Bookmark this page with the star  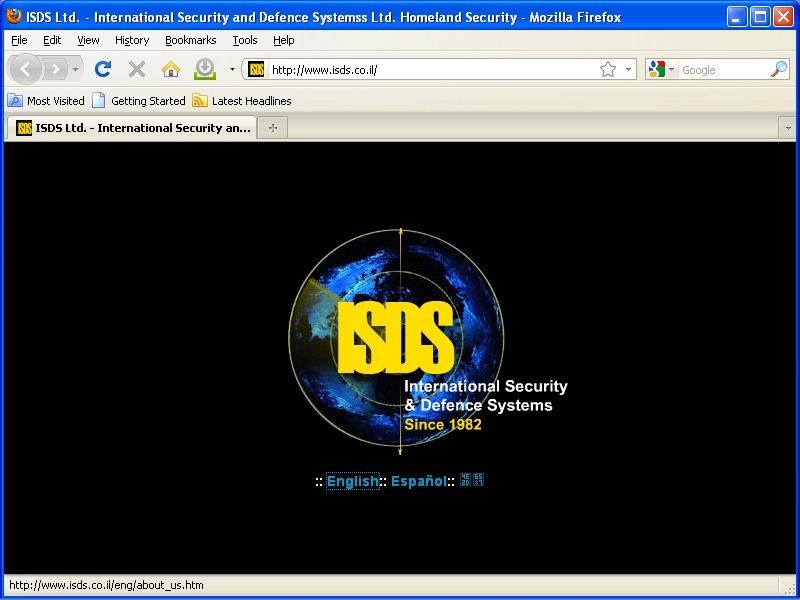click(x=607, y=69)
